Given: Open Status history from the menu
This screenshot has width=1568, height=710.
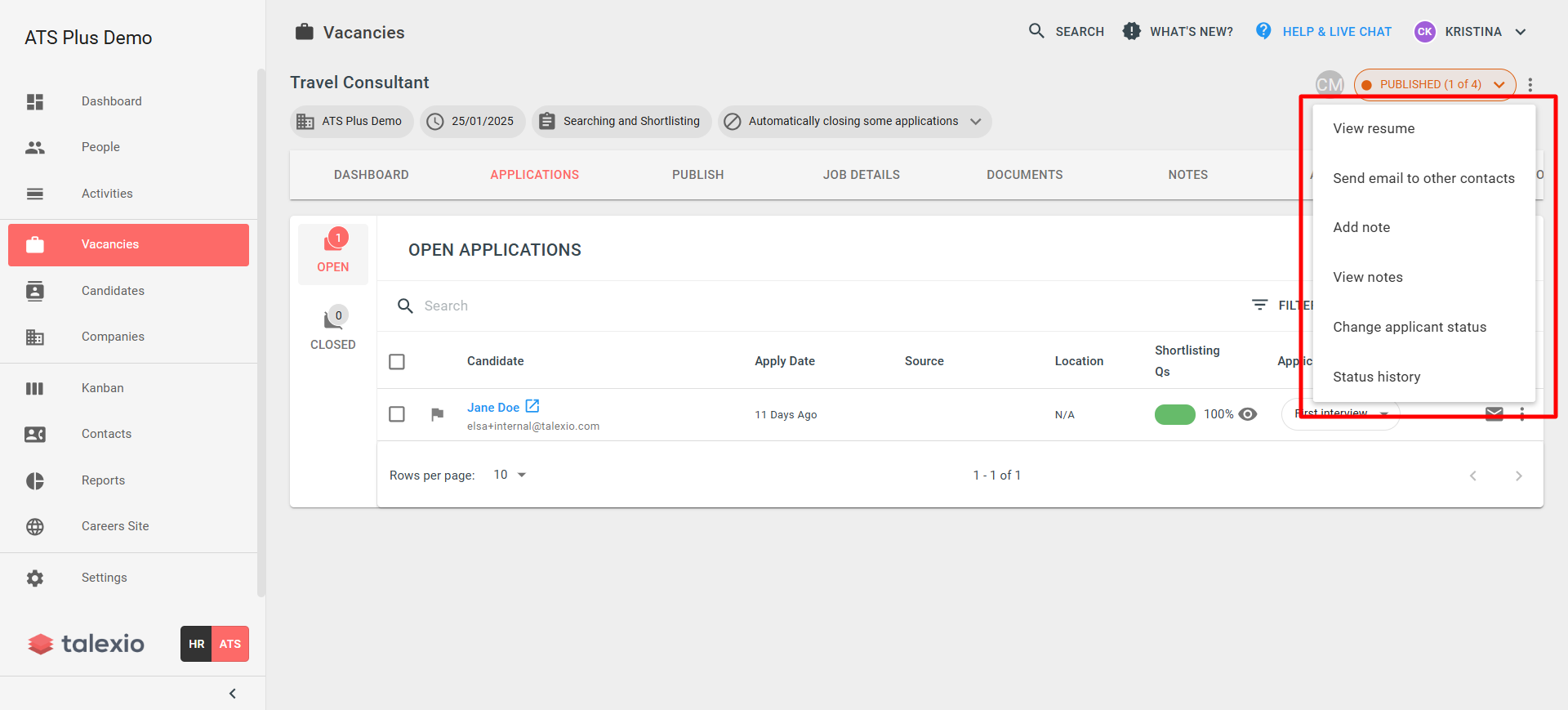Looking at the screenshot, I should coord(1424,377).
